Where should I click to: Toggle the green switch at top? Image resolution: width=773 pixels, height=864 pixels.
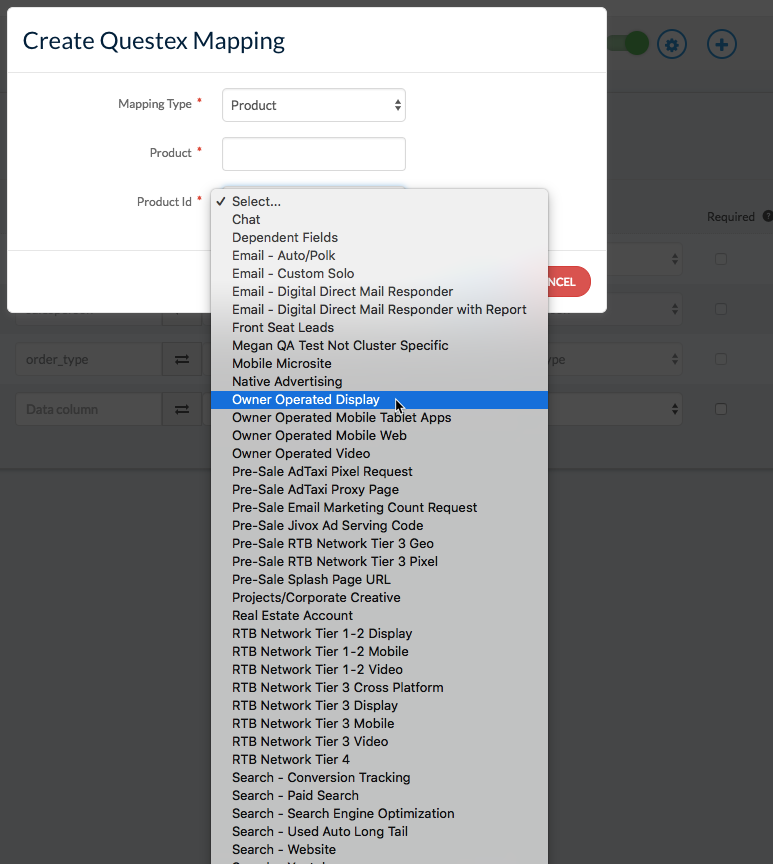[x=629, y=44]
